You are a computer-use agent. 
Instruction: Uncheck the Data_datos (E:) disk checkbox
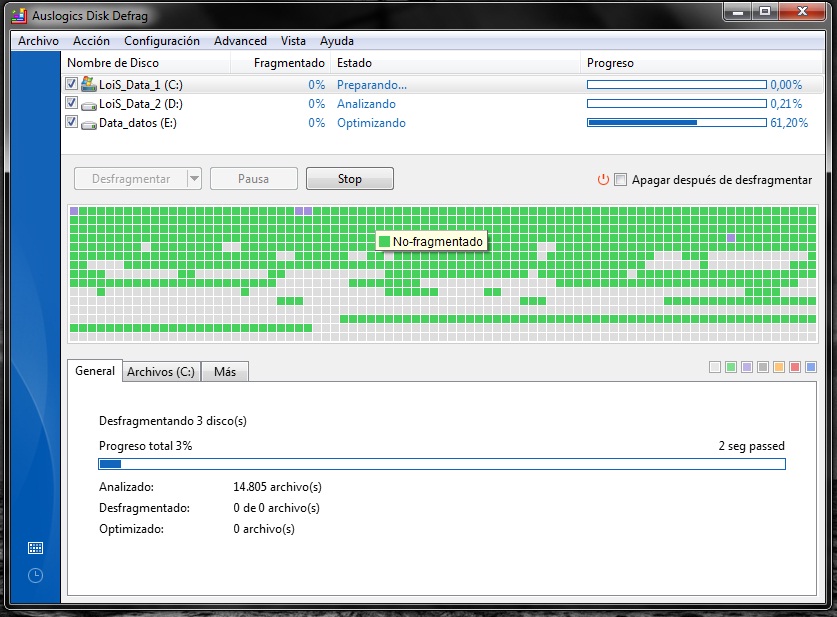tap(72, 122)
